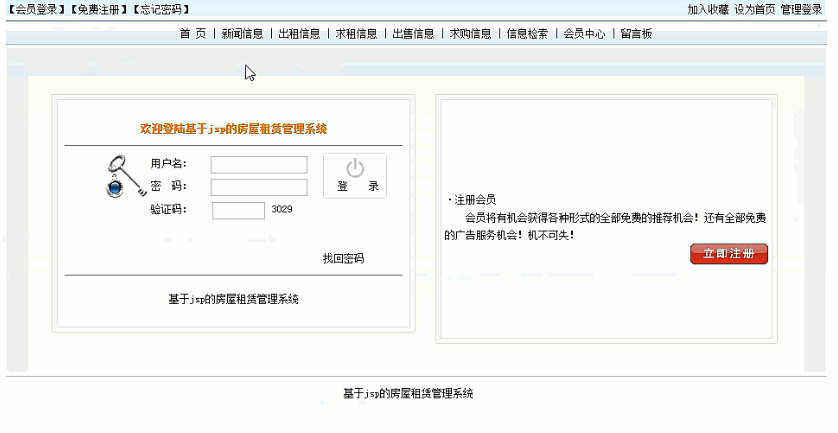Click the 用户名 label
838x433 pixels.
pos(168,164)
